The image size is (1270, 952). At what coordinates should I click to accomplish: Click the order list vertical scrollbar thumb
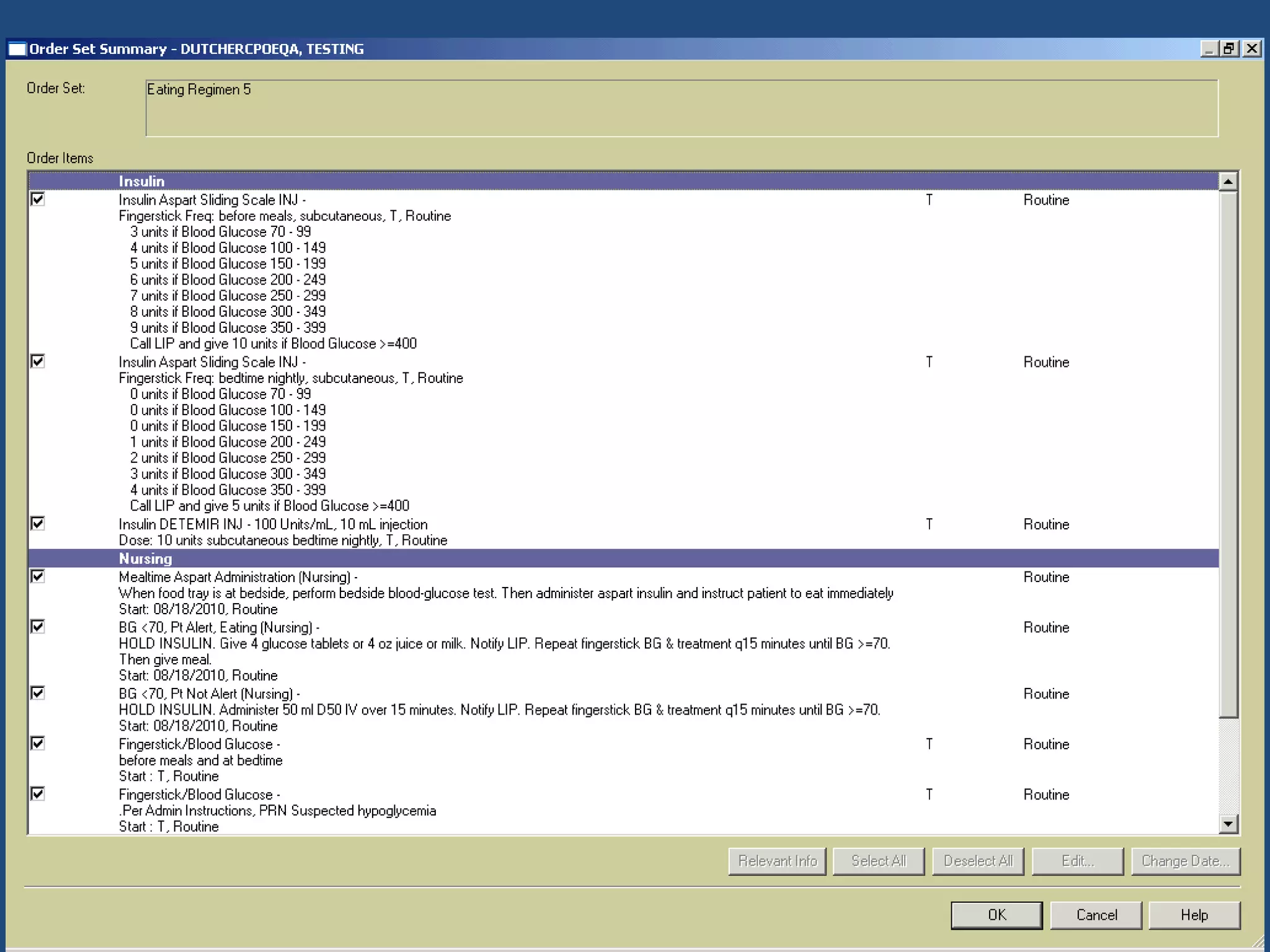[1228, 454]
